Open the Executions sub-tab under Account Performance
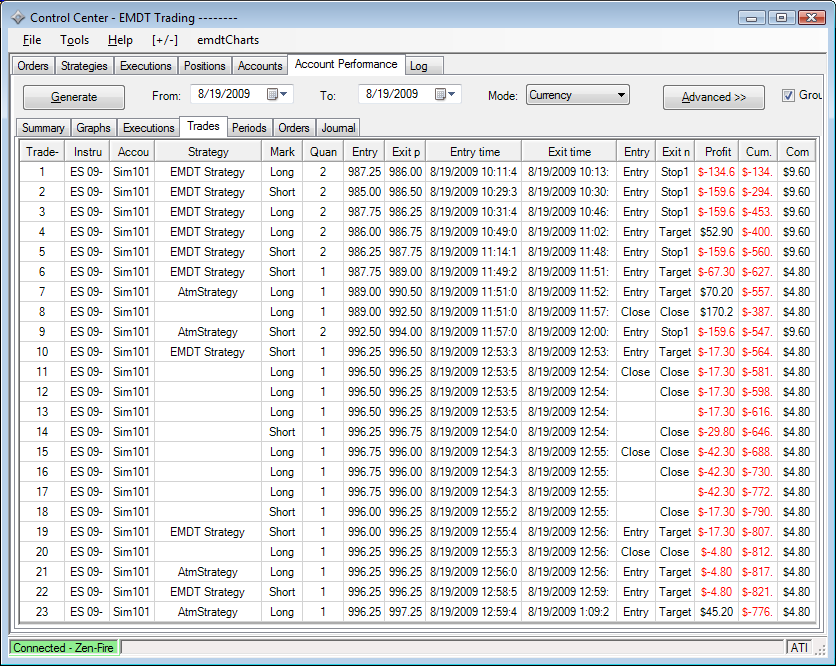 pyautogui.click(x=149, y=128)
